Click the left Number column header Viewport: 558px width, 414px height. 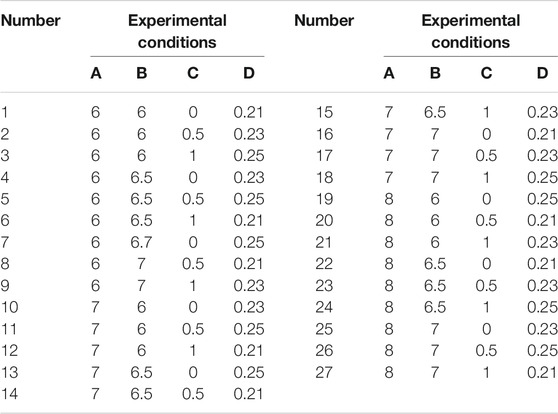(x=31, y=20)
